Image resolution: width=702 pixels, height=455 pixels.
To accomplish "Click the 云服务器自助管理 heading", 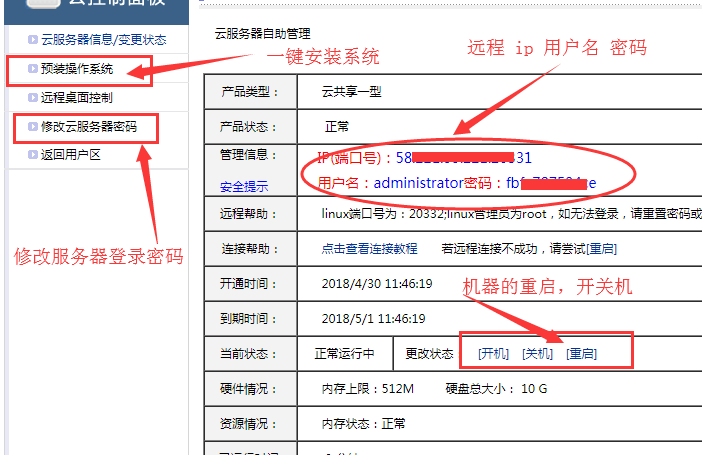I will [262, 34].
